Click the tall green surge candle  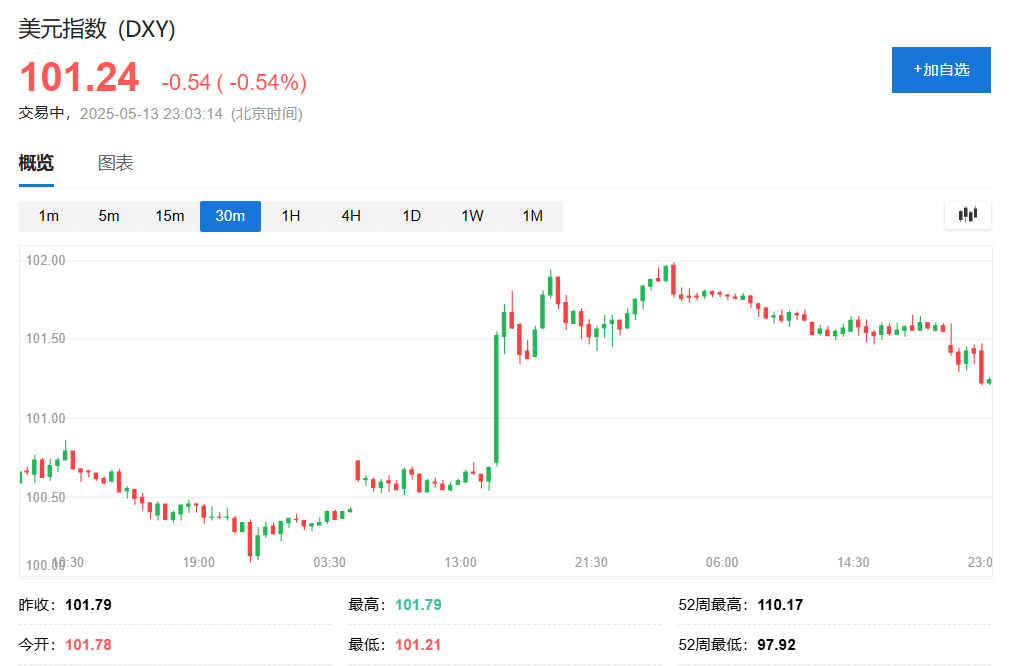496,400
